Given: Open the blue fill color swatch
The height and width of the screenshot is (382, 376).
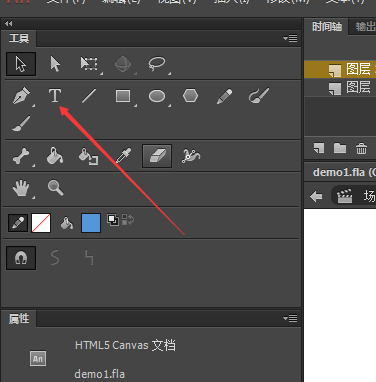Looking at the screenshot, I should pyautogui.click(x=91, y=223).
